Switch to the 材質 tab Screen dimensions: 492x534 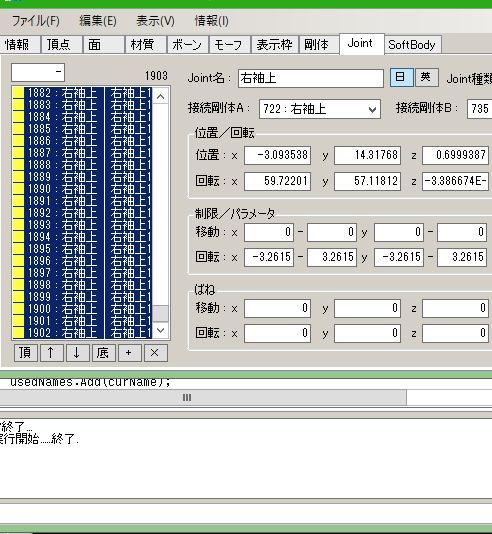point(145,44)
